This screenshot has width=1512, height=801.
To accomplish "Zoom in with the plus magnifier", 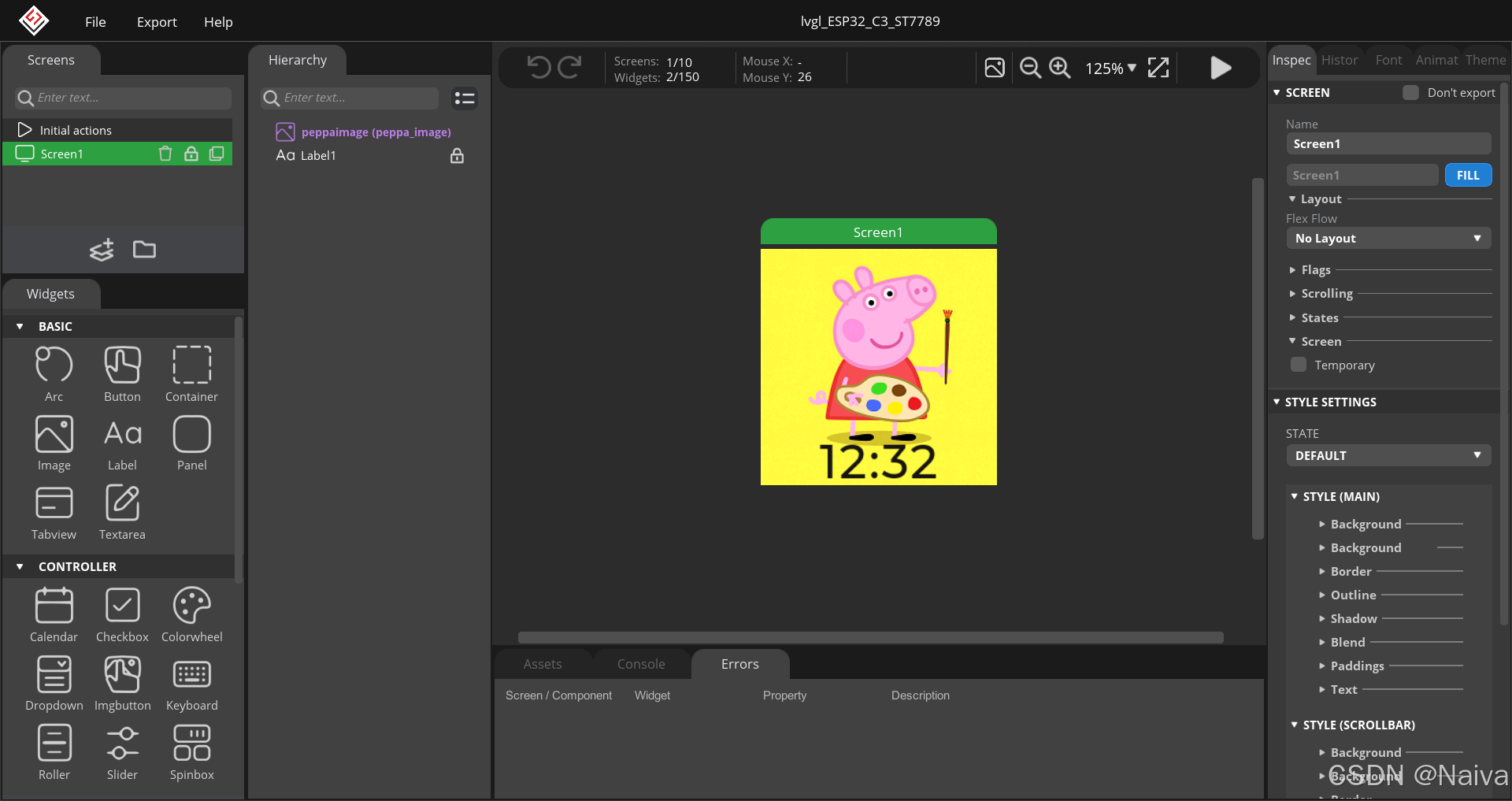I will pyautogui.click(x=1060, y=68).
